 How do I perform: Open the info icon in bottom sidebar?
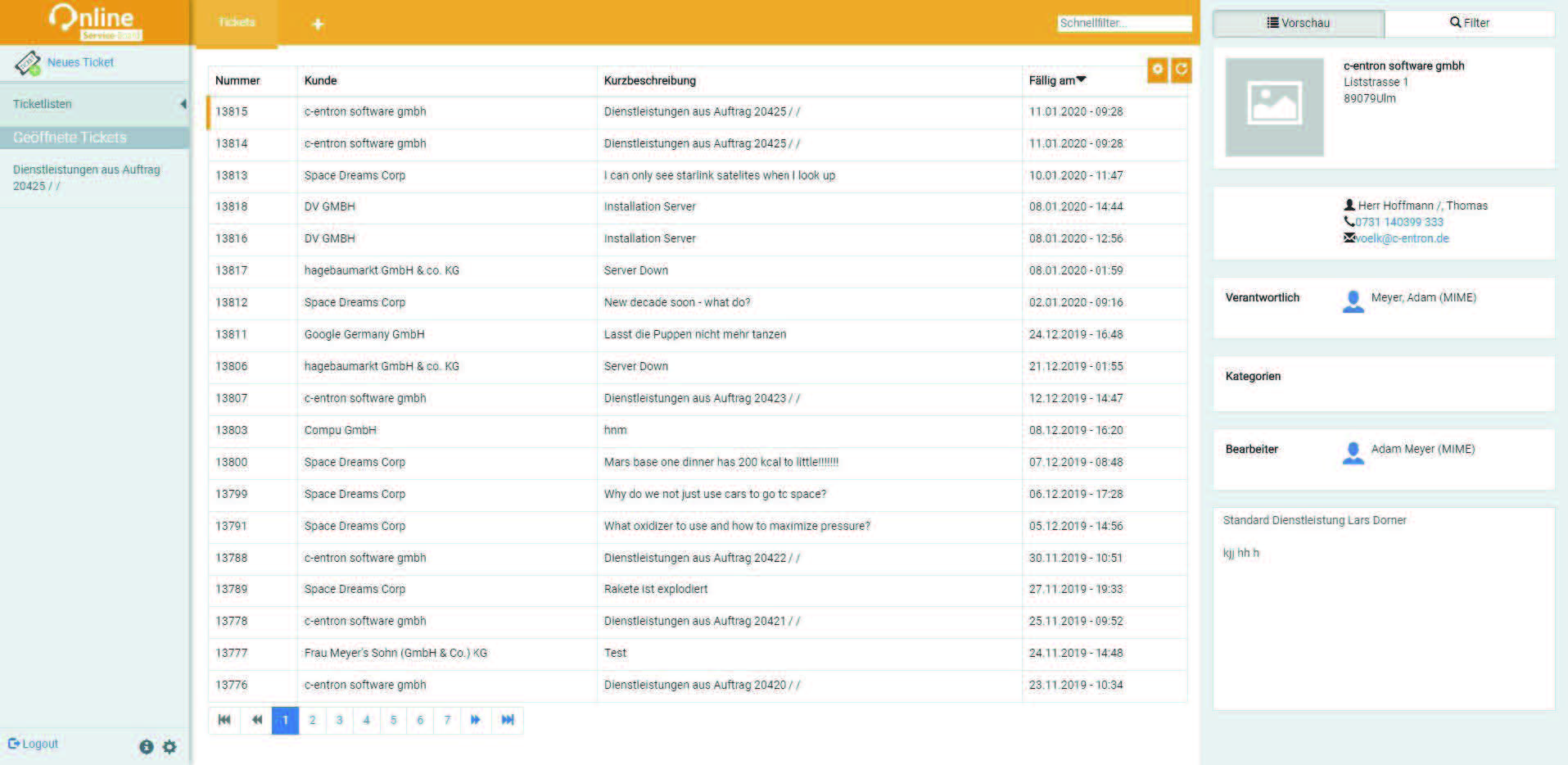click(x=147, y=746)
